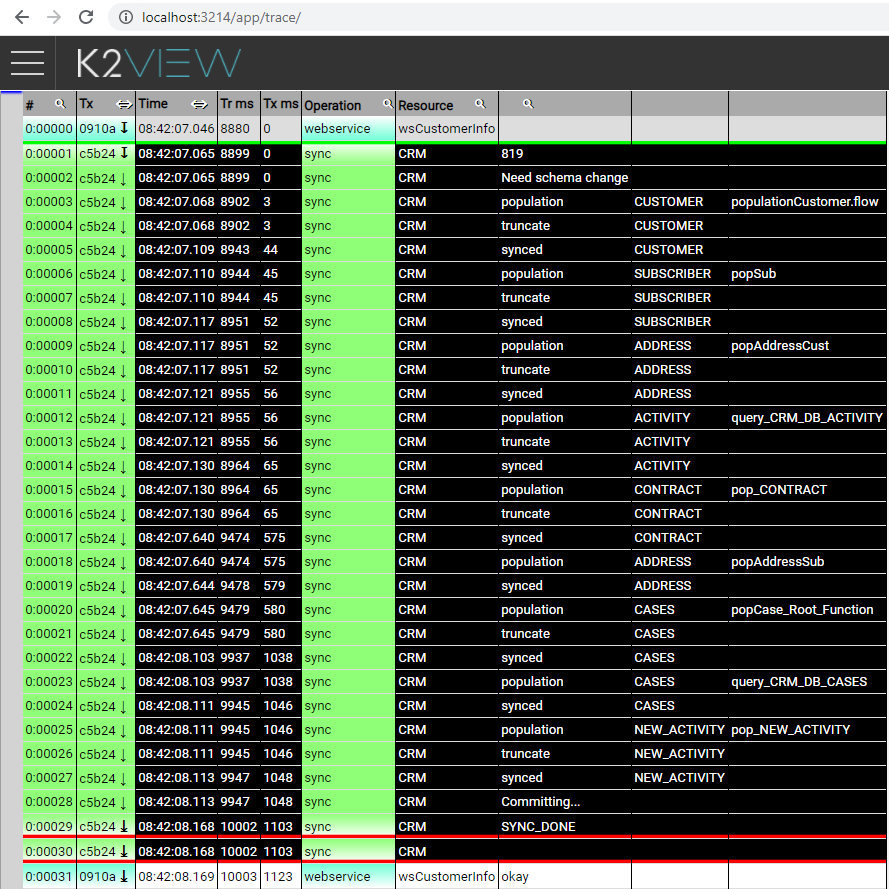Expand transaction arrow on row 0:00001
The width and height of the screenshot is (889, 889).
124,153
